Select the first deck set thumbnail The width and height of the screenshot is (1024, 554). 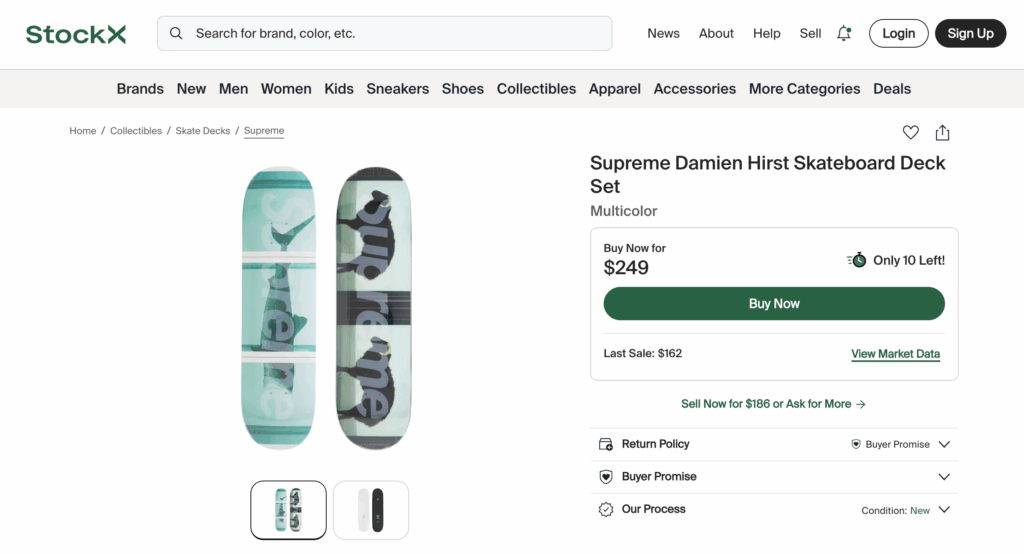tap(288, 510)
